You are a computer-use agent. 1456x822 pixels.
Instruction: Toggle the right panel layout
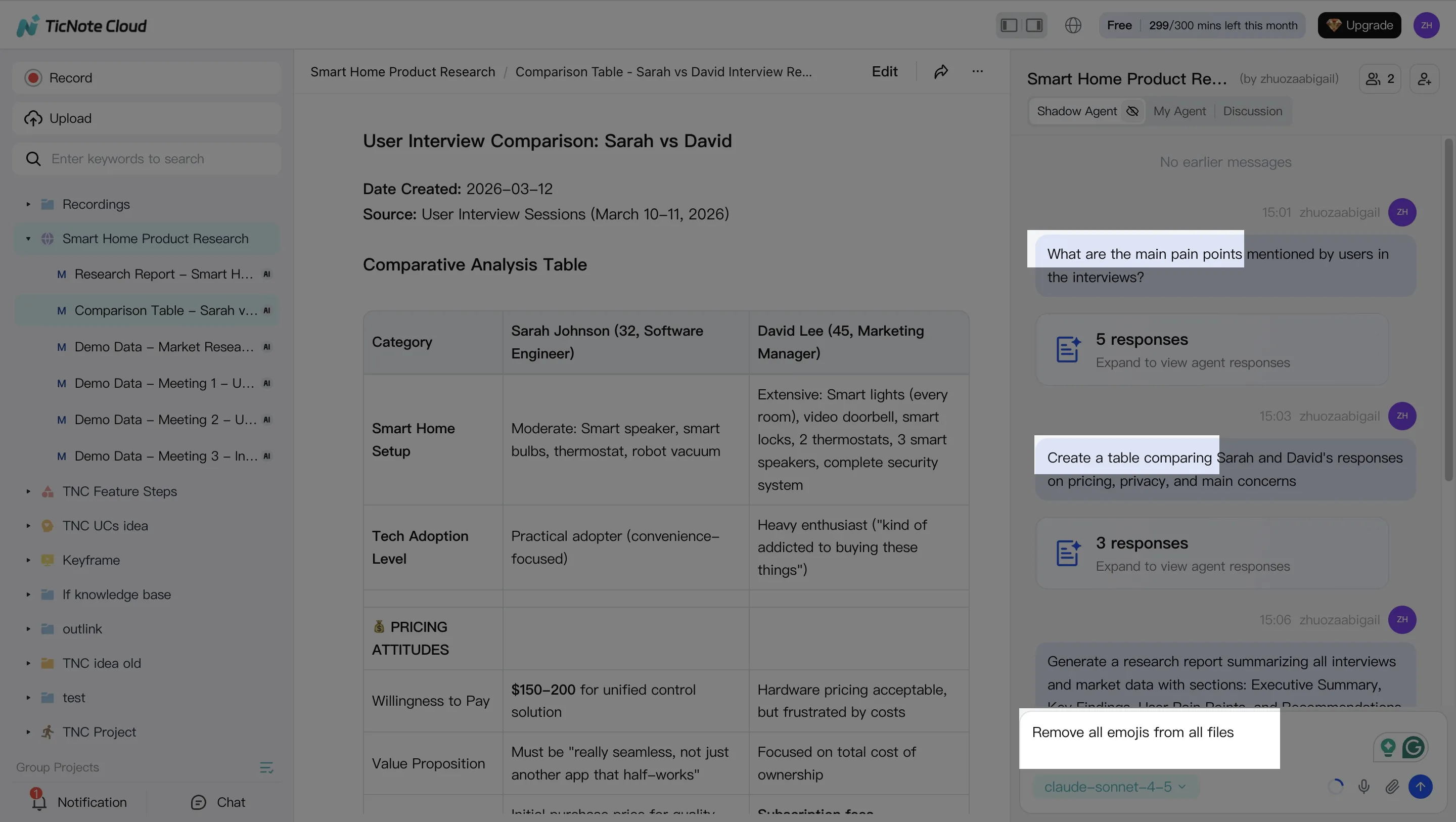pos(1034,25)
